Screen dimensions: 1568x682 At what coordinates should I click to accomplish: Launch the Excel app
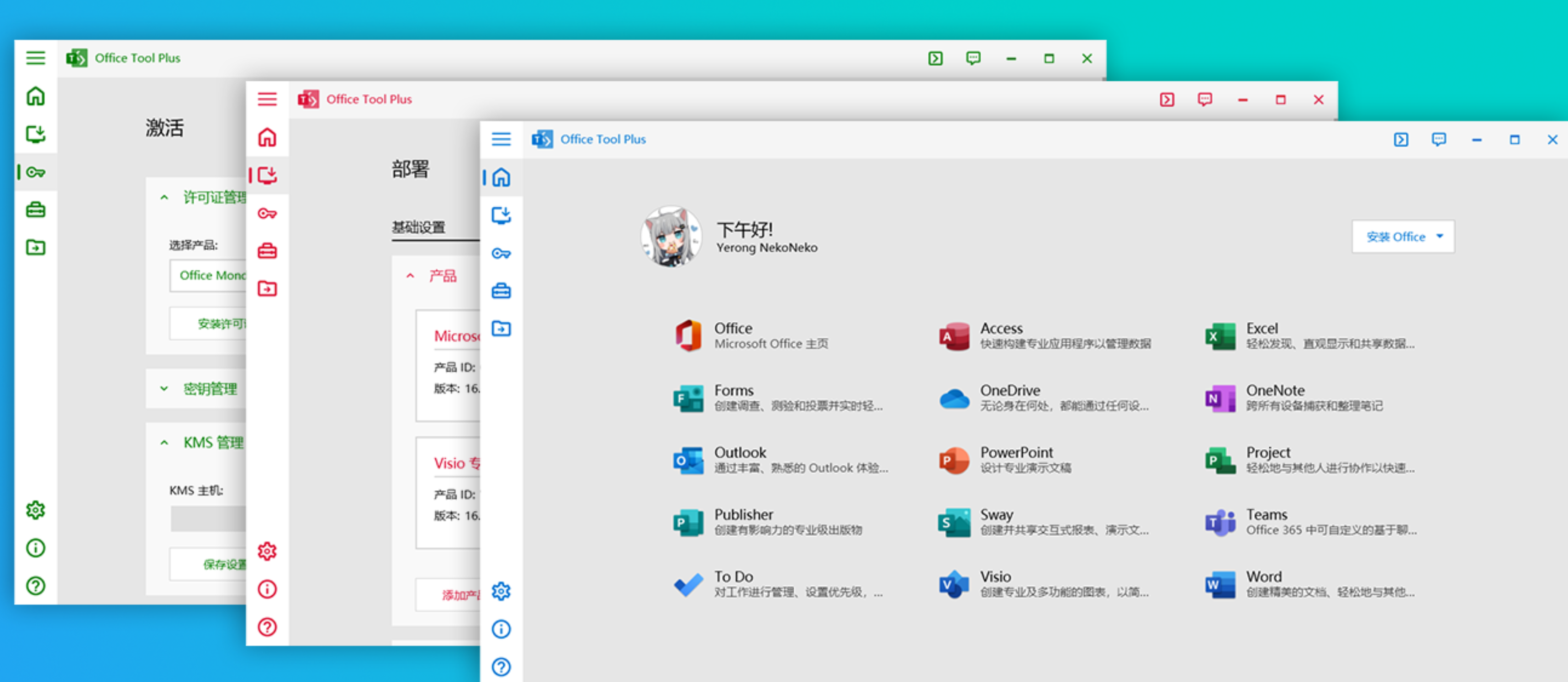[1220, 336]
